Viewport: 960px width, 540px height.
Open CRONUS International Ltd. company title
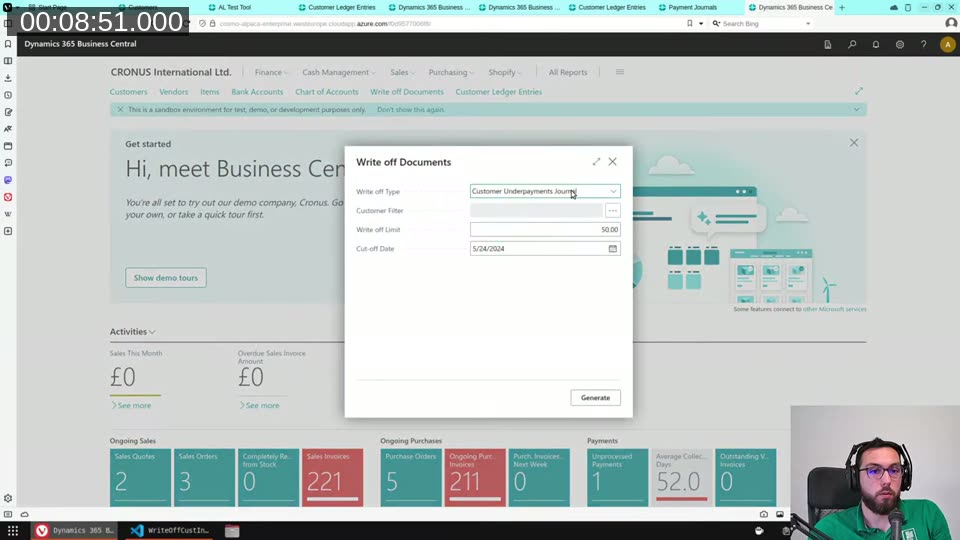click(x=171, y=72)
